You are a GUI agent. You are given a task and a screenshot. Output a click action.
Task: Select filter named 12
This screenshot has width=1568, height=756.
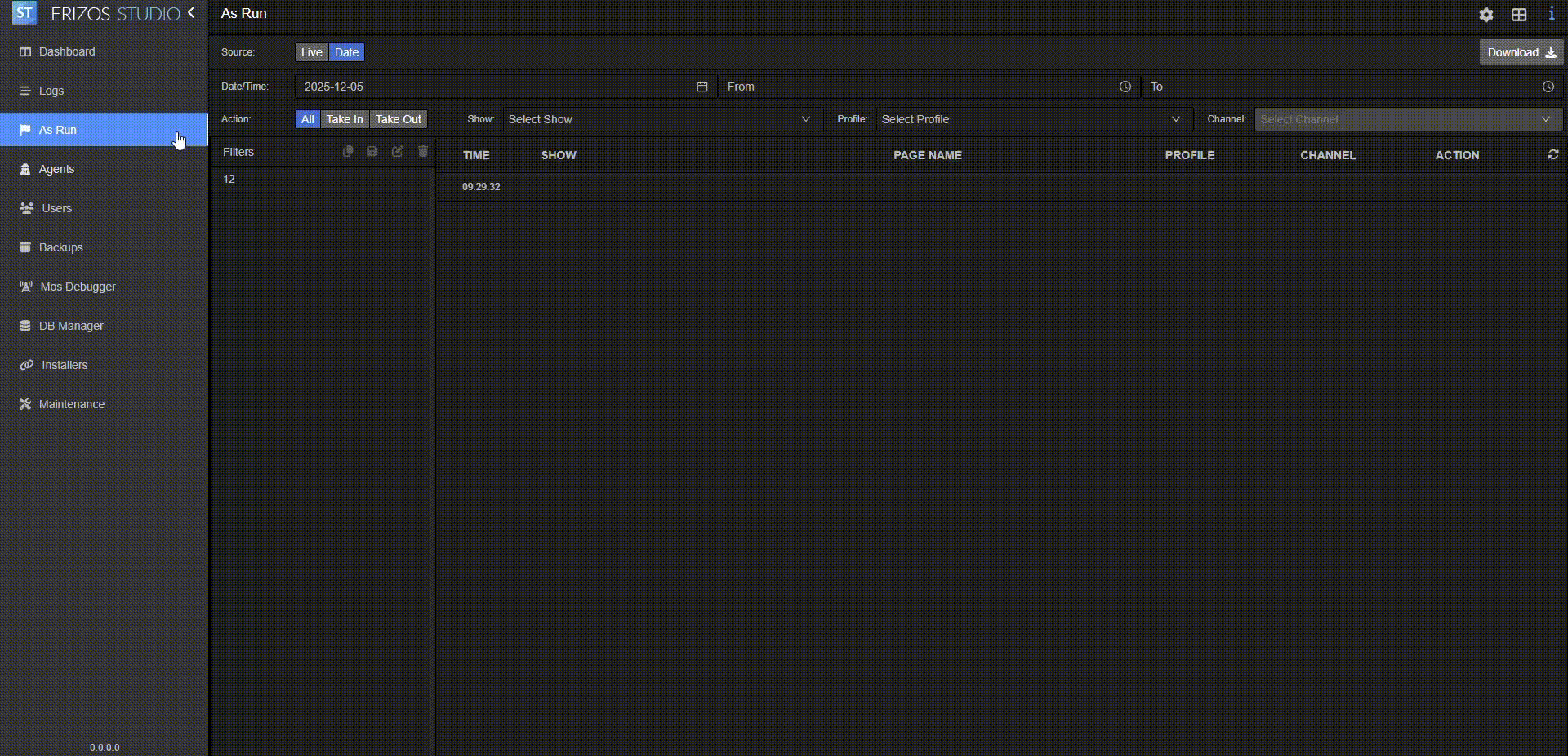(229, 179)
